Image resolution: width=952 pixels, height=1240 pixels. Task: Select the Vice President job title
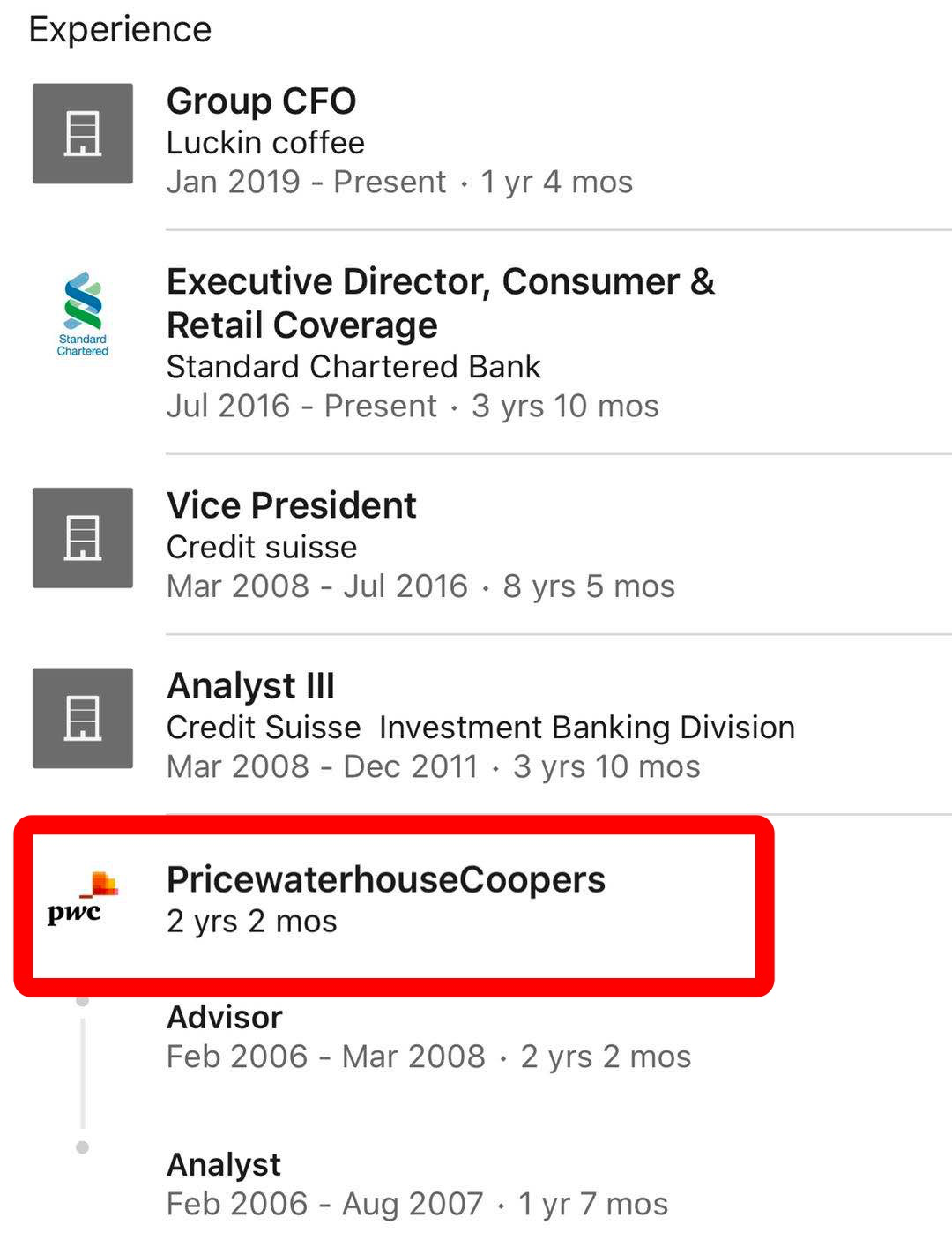point(292,506)
